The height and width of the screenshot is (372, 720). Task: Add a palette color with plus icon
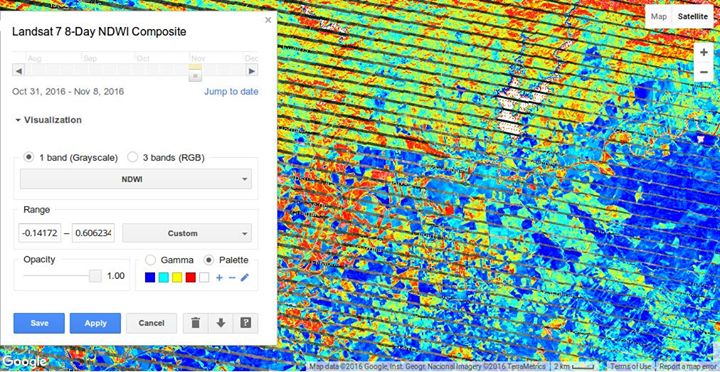(219, 277)
